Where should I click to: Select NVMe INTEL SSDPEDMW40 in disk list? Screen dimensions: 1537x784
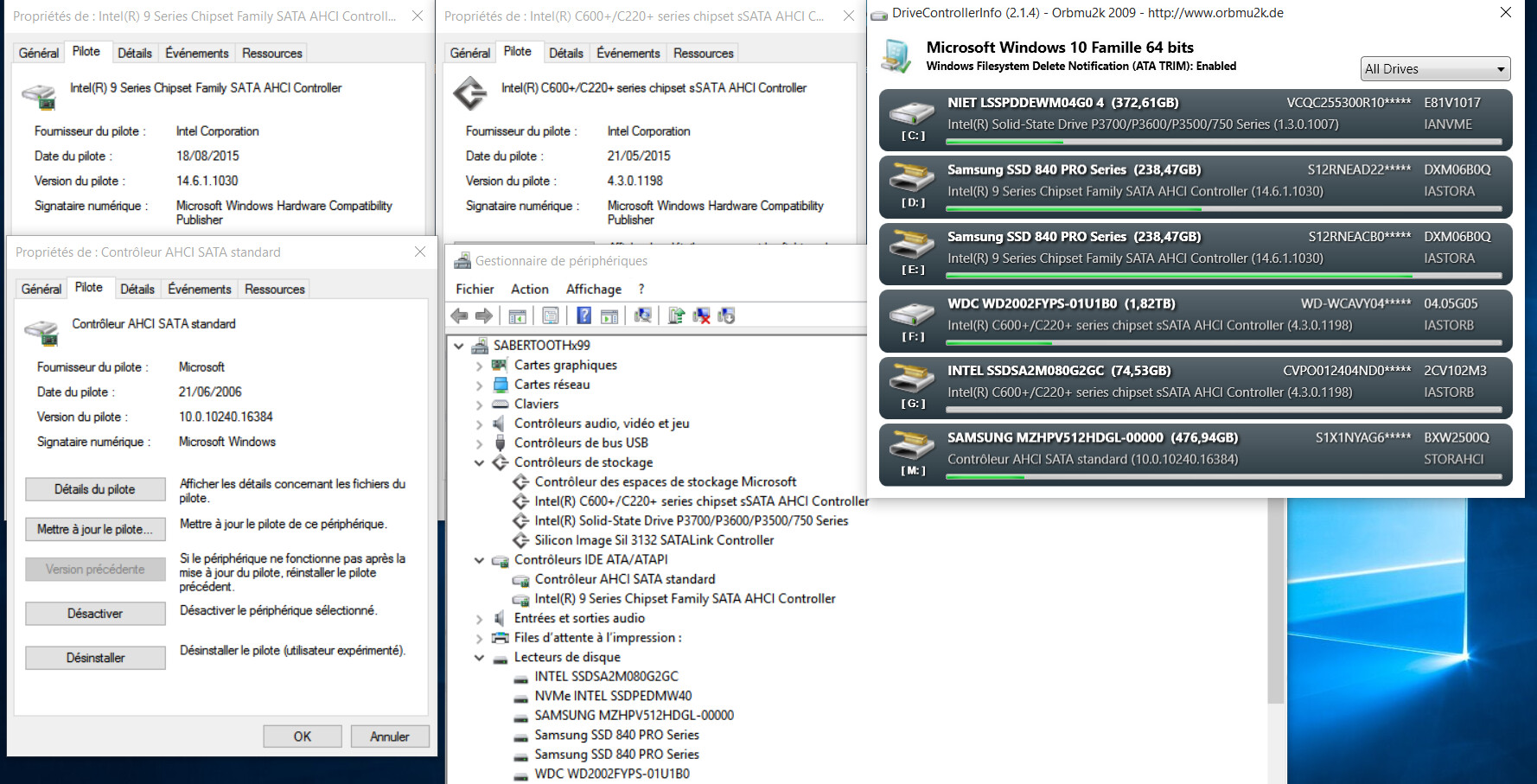[x=613, y=696]
